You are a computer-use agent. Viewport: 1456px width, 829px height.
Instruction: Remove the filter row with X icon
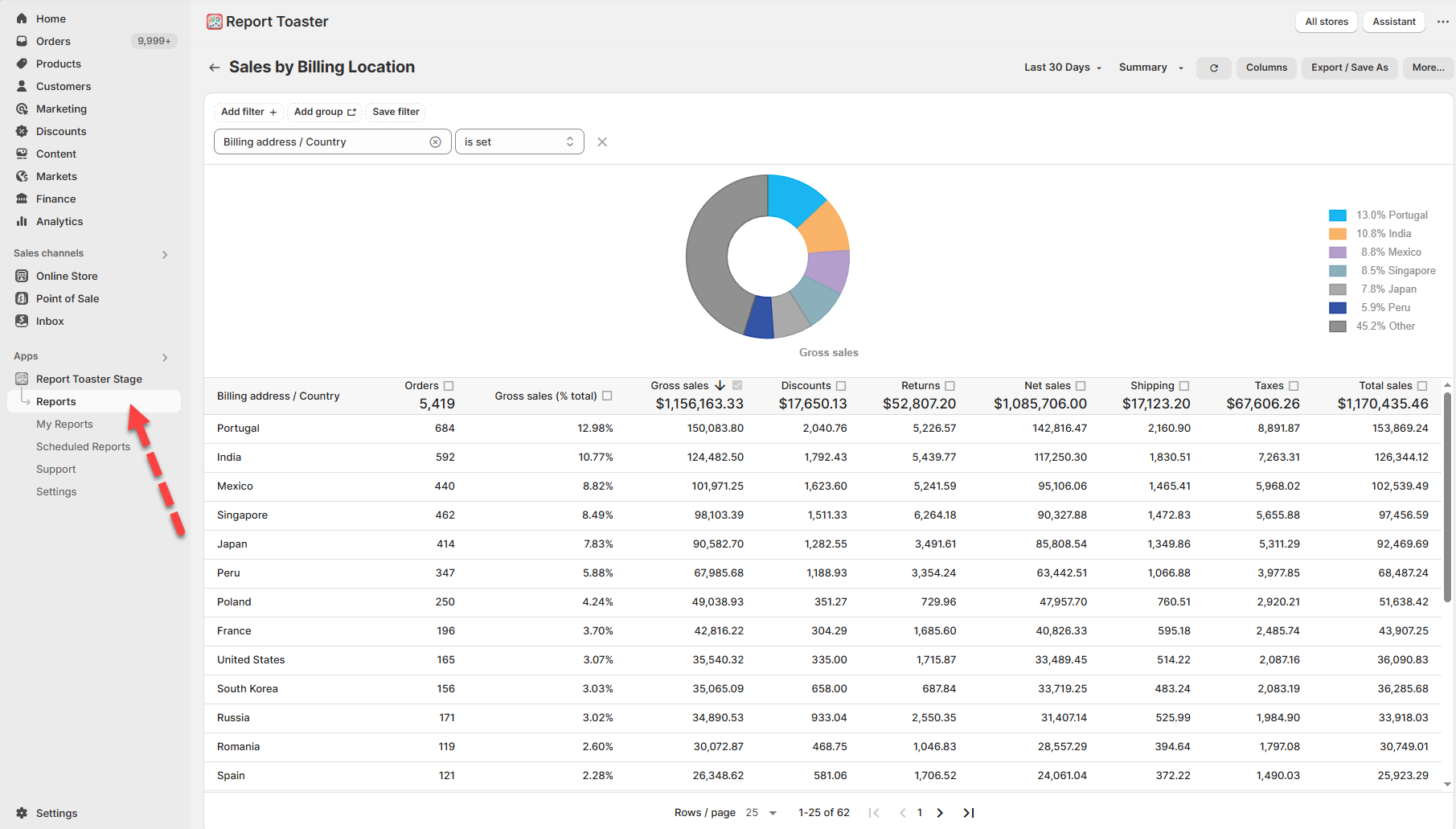[601, 142]
